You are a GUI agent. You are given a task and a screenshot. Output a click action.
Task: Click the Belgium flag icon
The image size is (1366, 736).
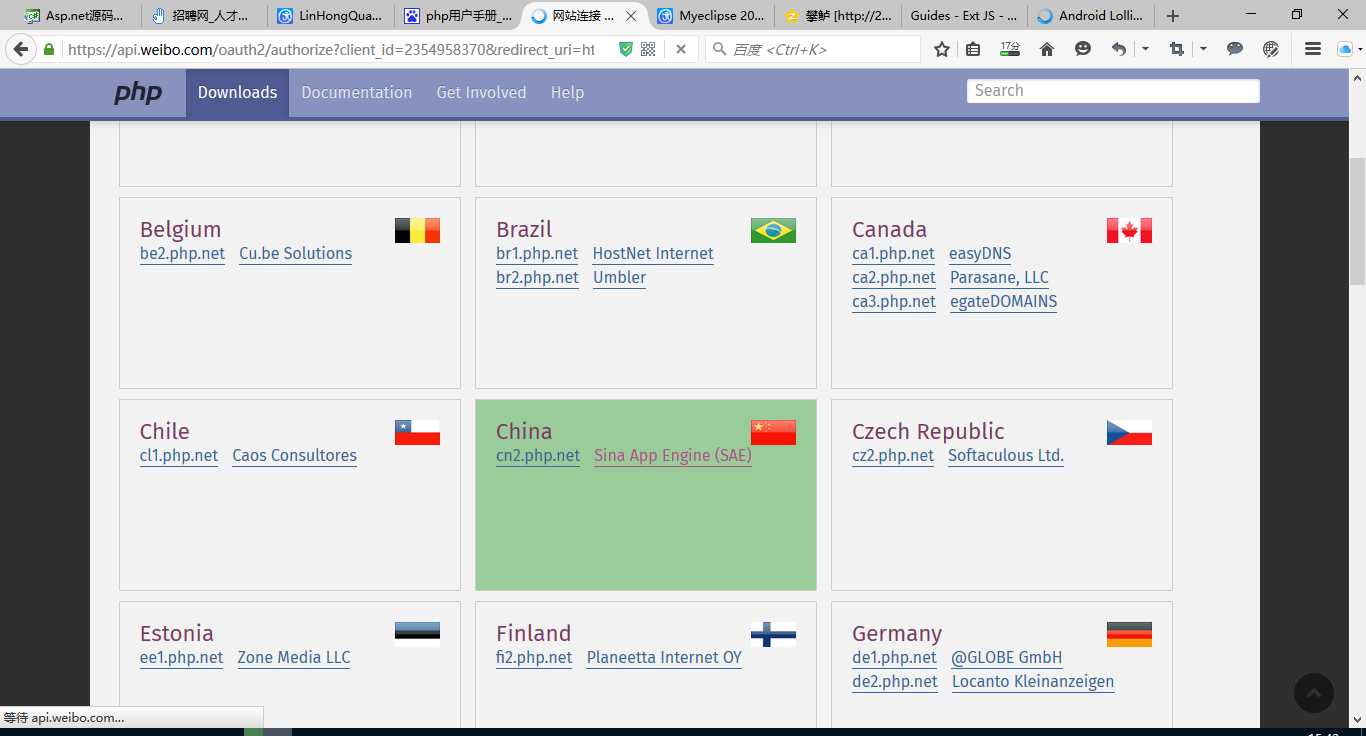[417, 231]
